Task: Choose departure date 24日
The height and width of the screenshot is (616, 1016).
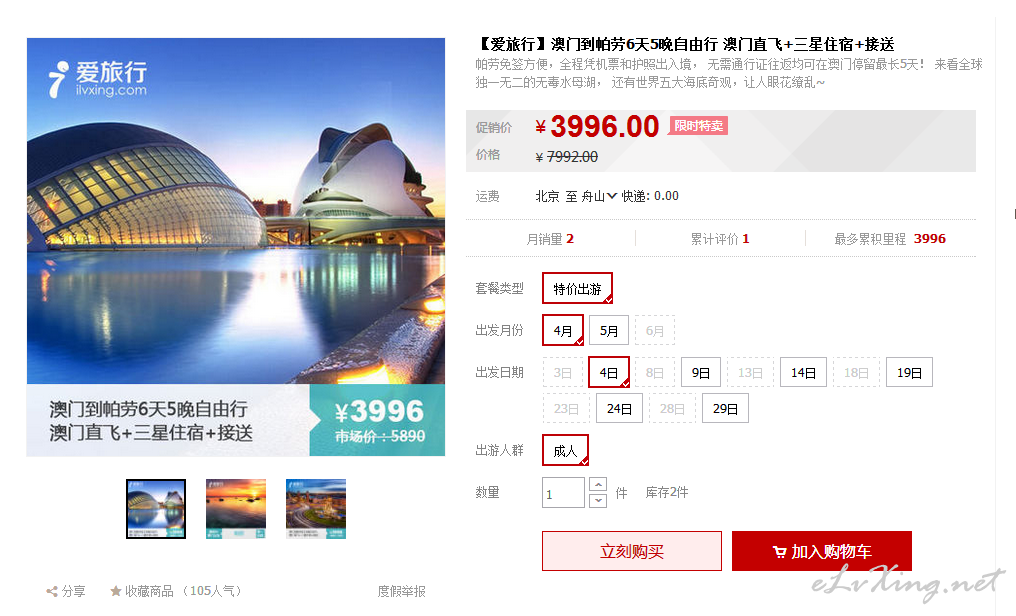Action: tap(619, 409)
